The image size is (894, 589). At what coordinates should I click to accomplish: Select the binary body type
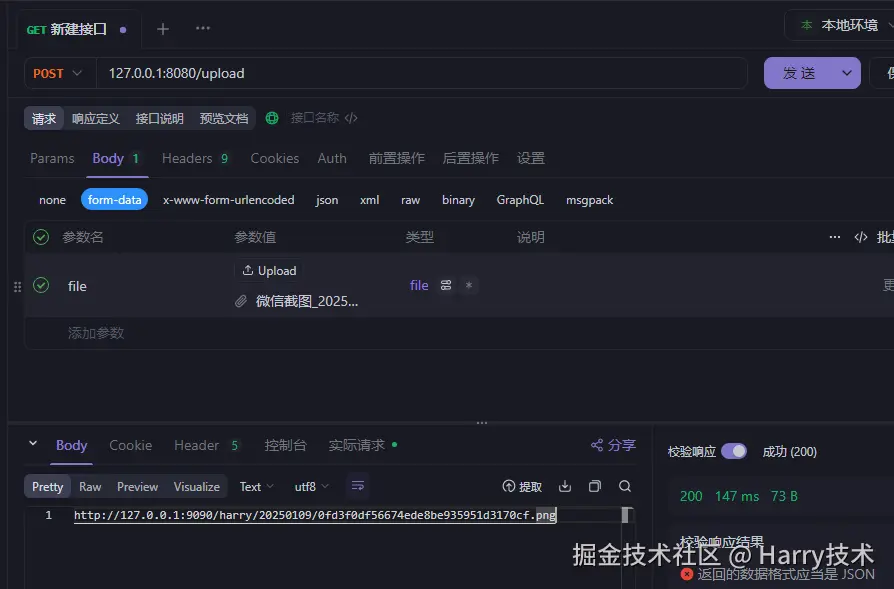458,200
